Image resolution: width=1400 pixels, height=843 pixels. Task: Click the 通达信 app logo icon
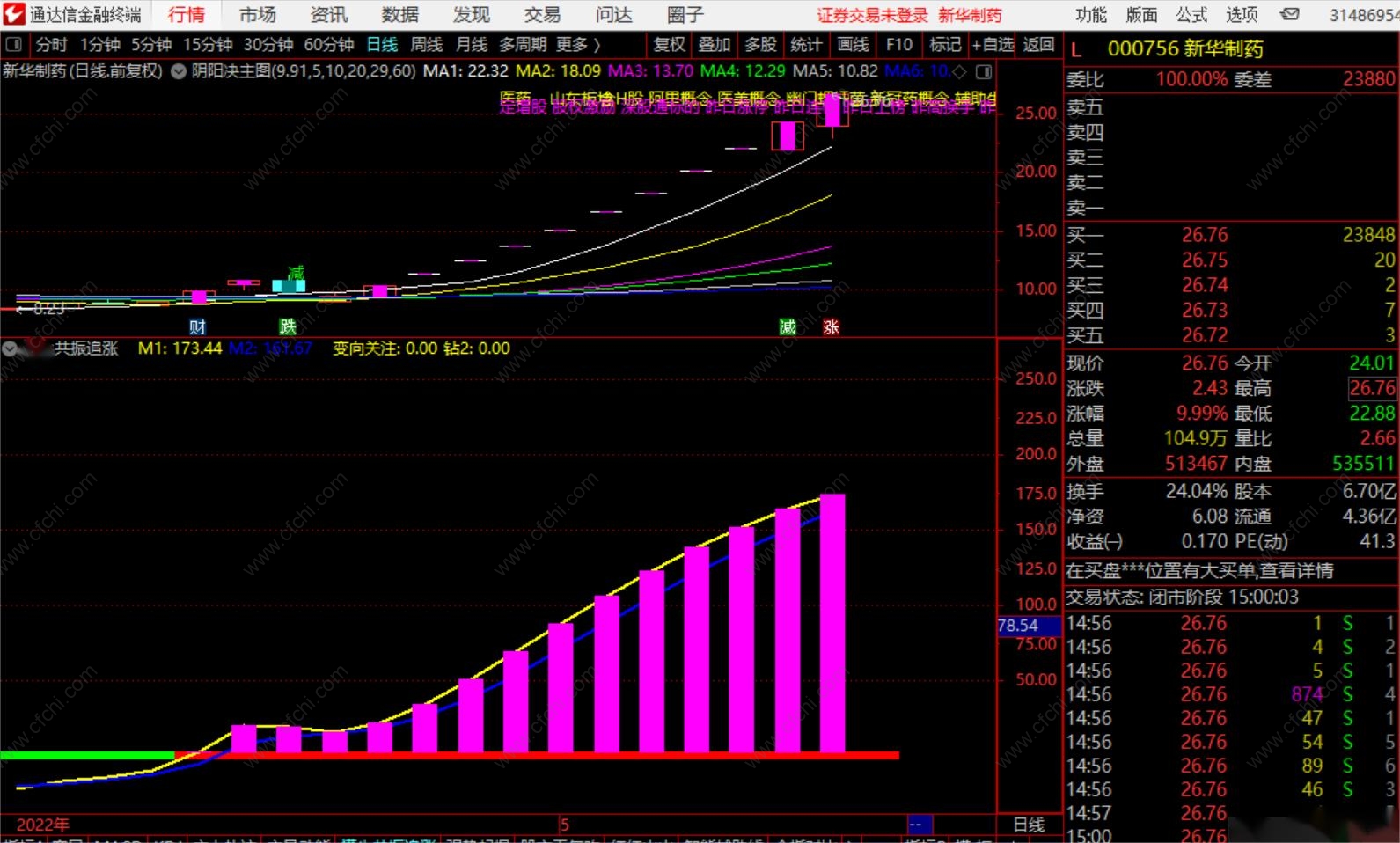pyautogui.click(x=14, y=14)
